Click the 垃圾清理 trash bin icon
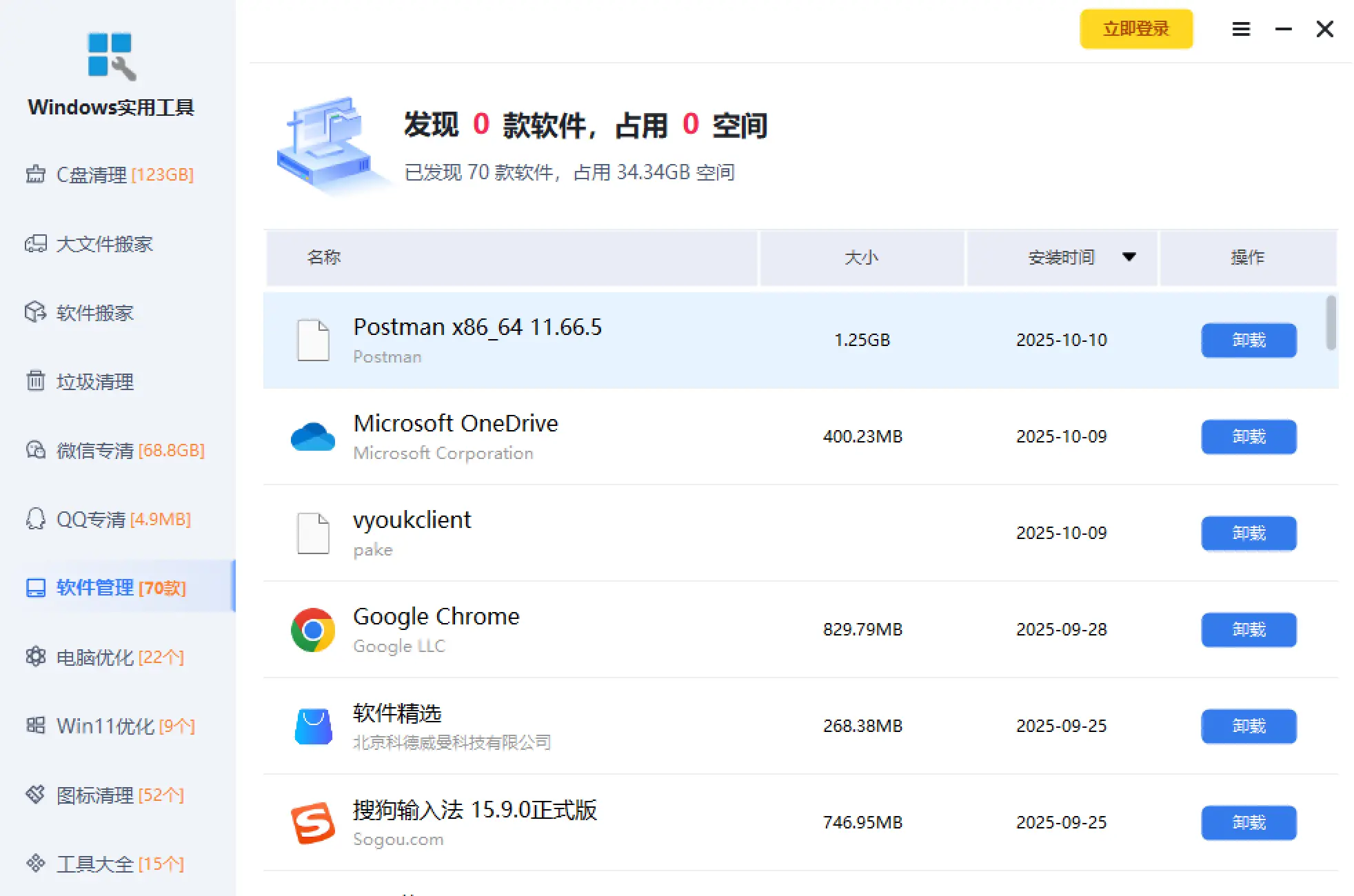Screen dimensions: 1354x896 point(35,381)
